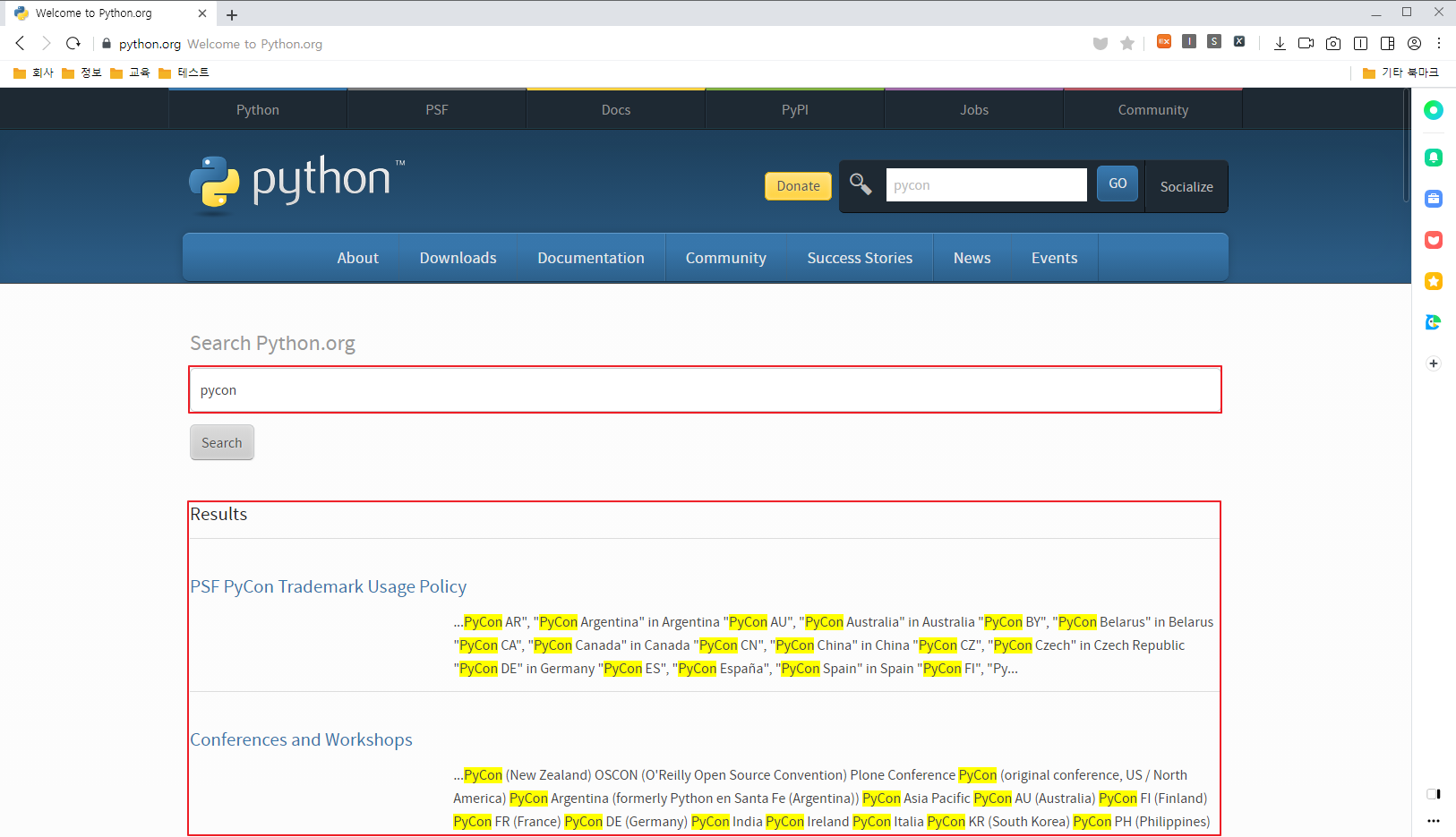Click the Python logo
Image resolution: width=1456 pixels, height=837 pixels.
point(296,184)
